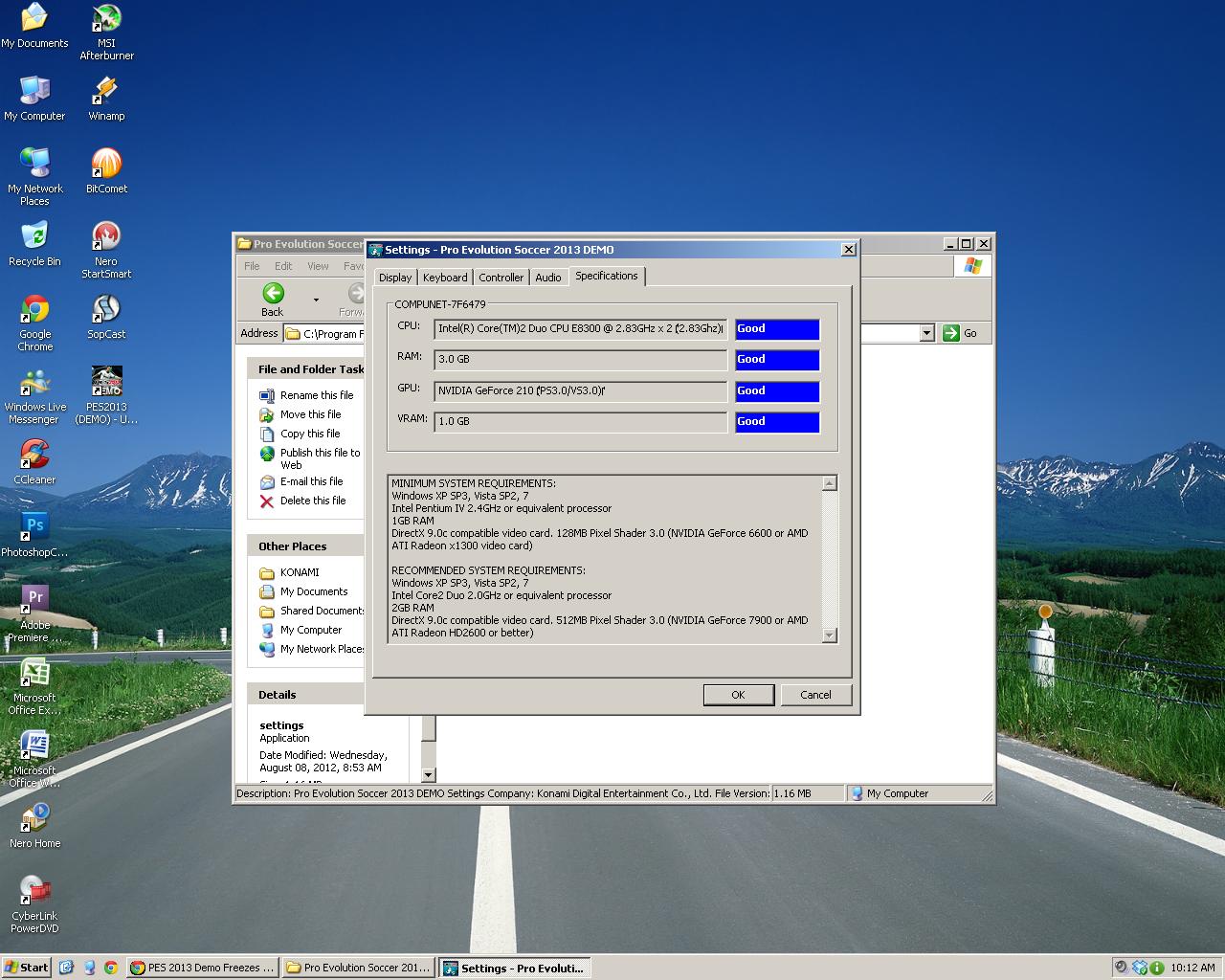Open KONAMI folder under Other Places
The width and height of the screenshot is (1225, 980).
[300, 572]
